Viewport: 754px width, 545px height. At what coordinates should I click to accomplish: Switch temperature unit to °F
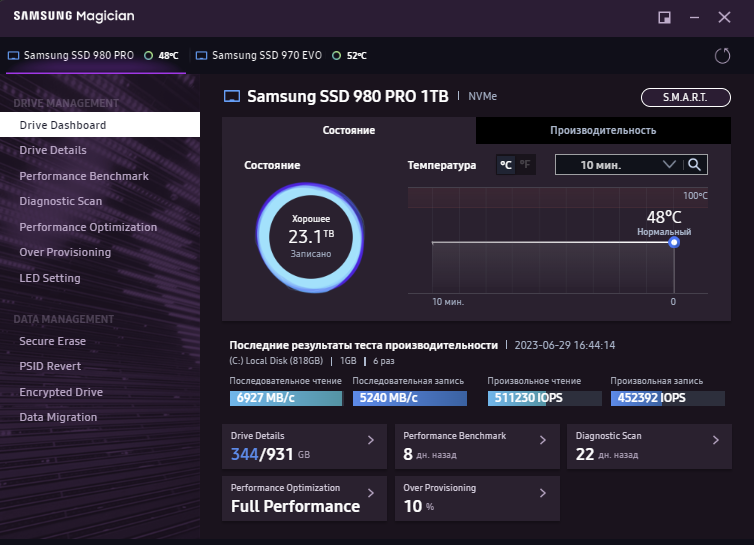(x=525, y=165)
